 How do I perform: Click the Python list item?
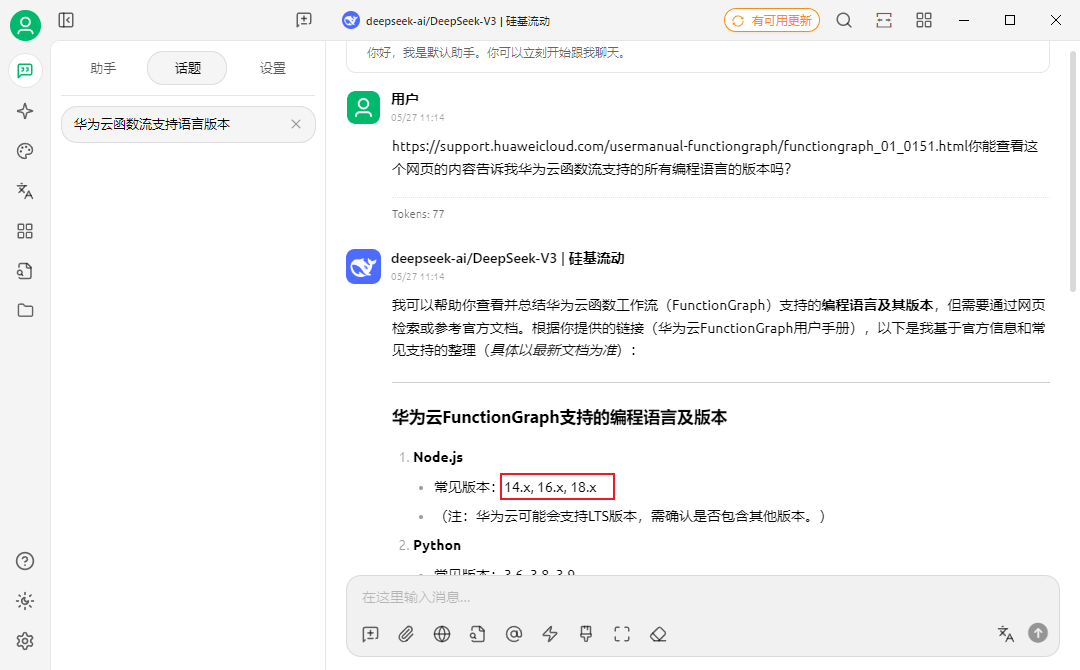437,545
